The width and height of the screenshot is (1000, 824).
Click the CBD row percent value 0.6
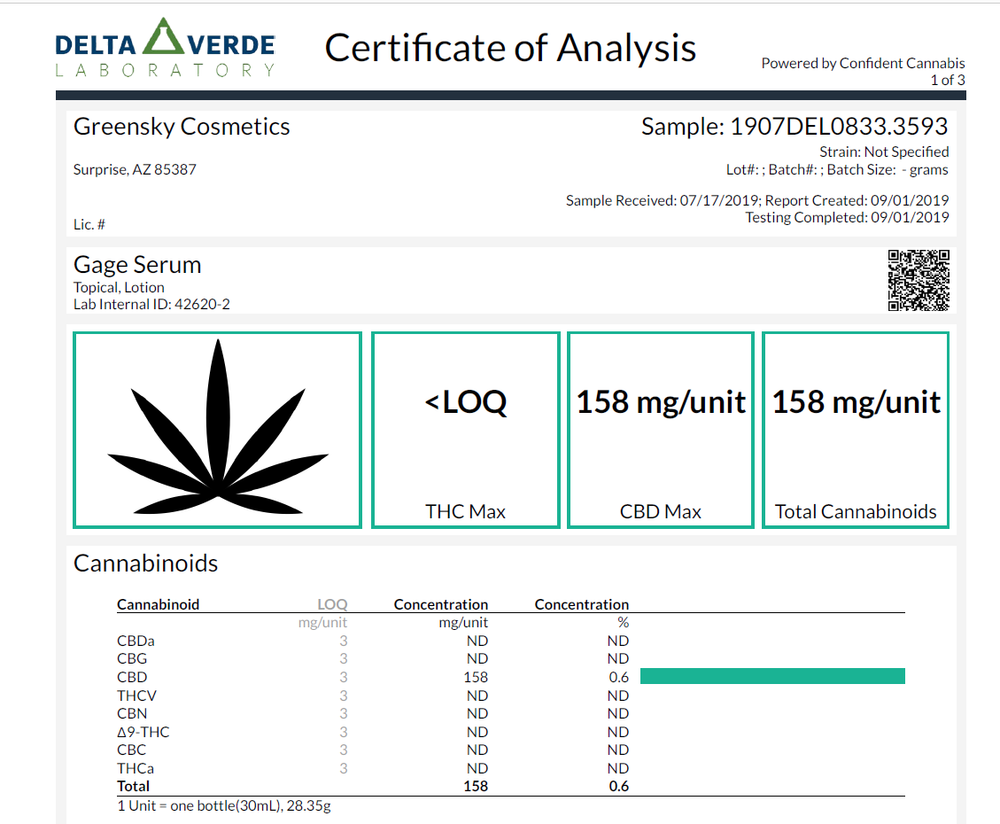click(x=619, y=677)
